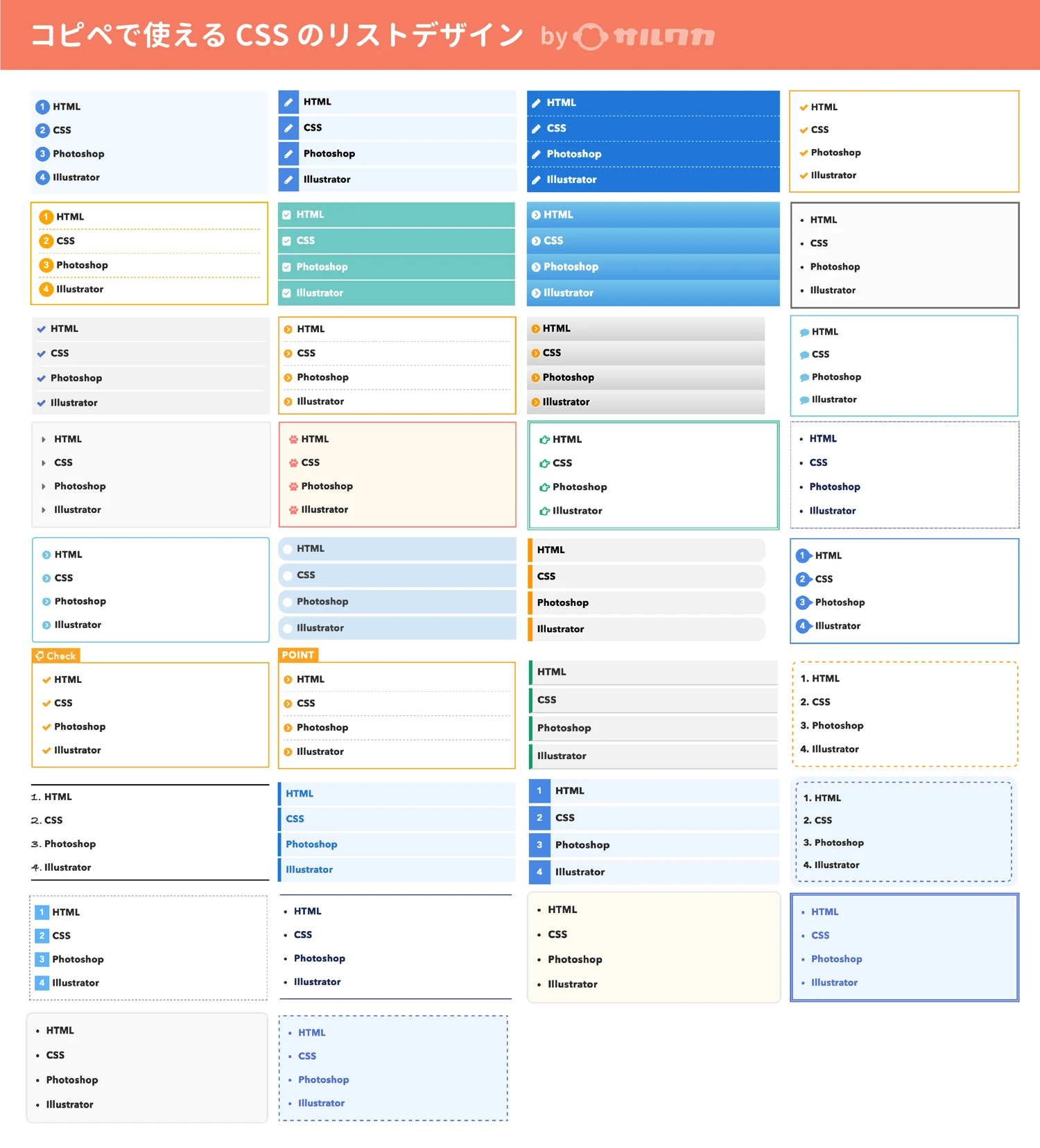The width and height of the screenshot is (1040, 1148).
Task: Expand the white chevron circle beside Illustrator in the blue gradient list
Action: 536,293
